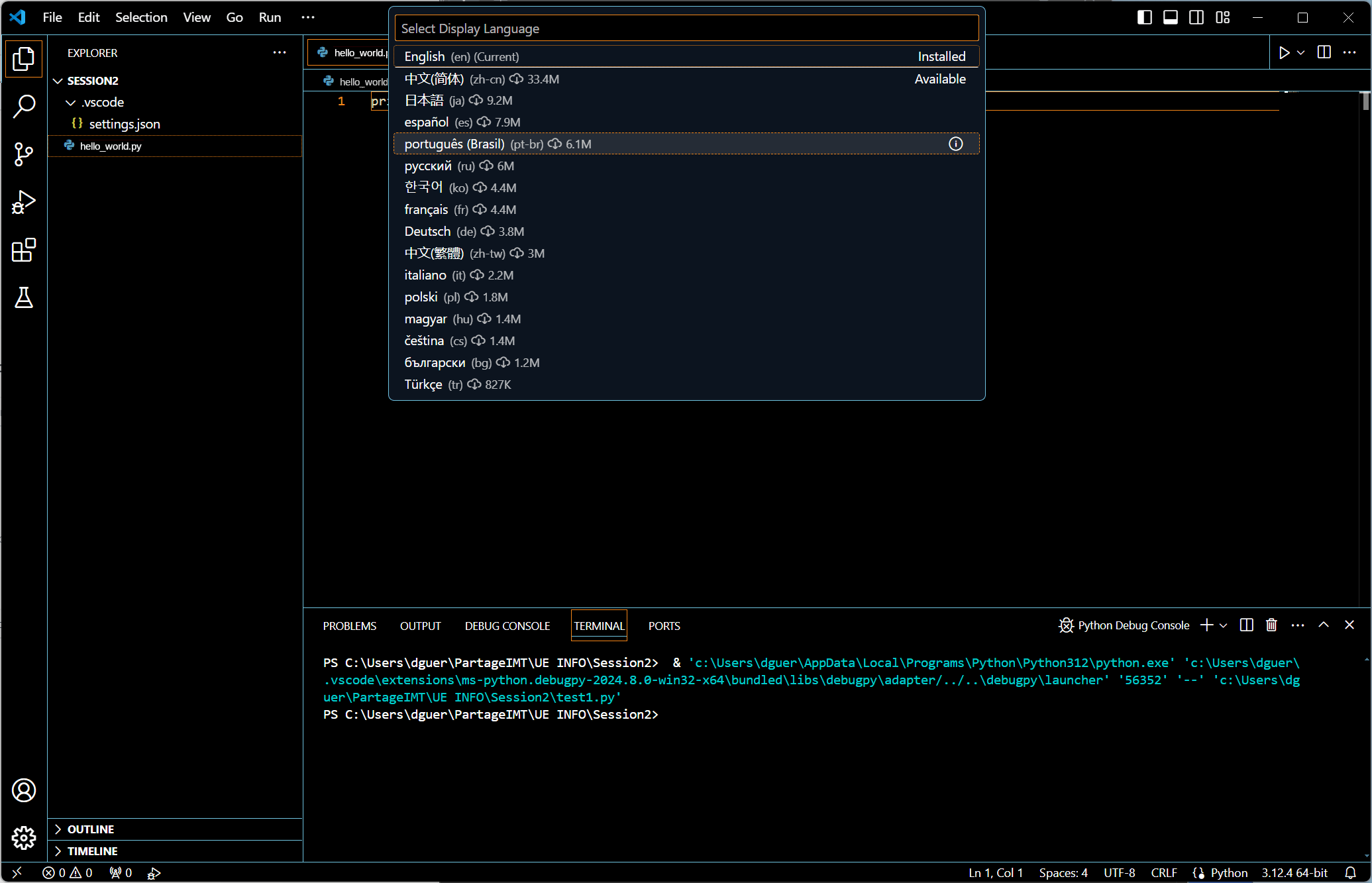Open Run and Debug view
Viewport: 1372px width, 883px height.
pyautogui.click(x=24, y=202)
